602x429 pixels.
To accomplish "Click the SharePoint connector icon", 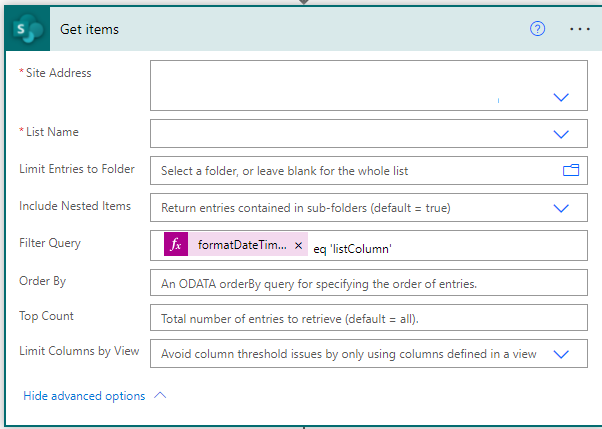I will pos(28,29).
